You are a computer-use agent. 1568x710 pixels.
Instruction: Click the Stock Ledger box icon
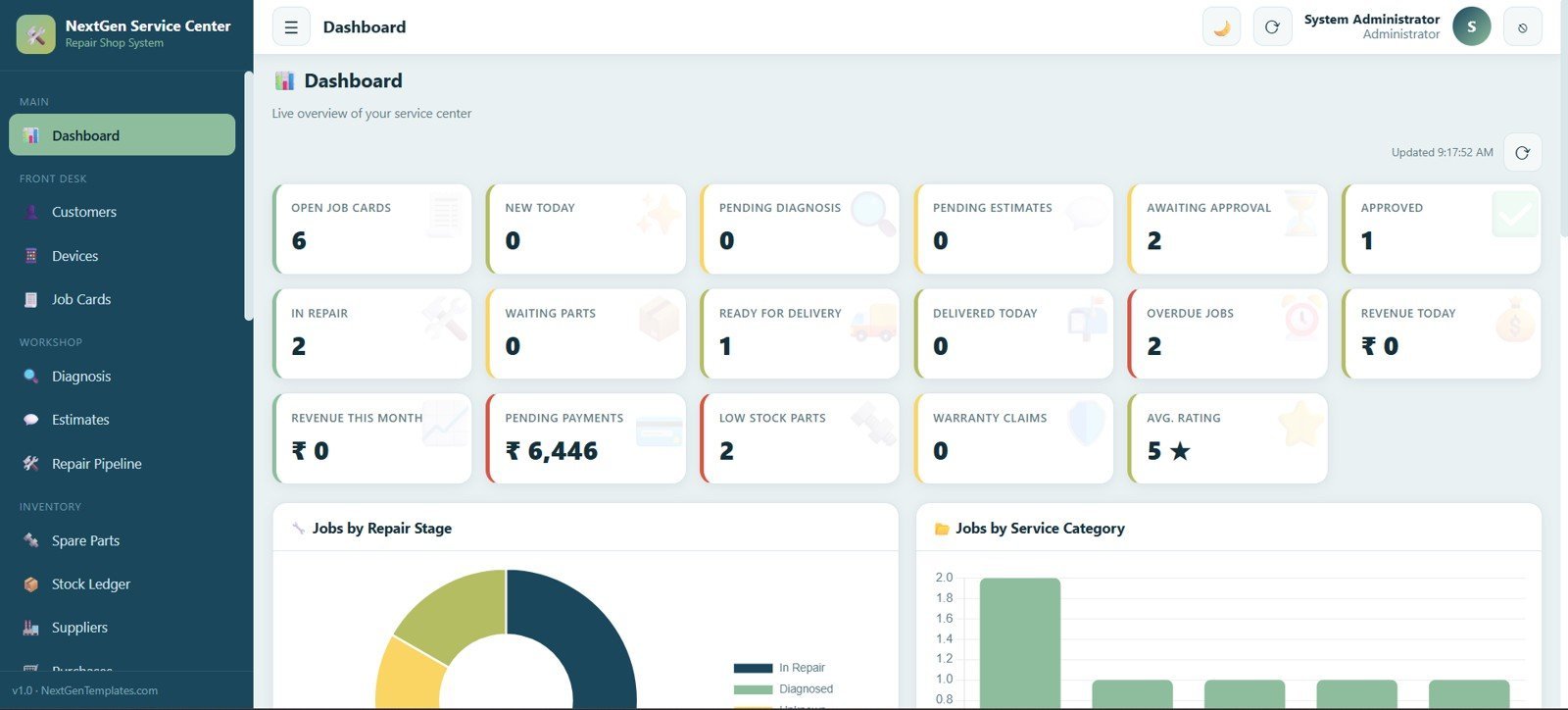pos(31,584)
